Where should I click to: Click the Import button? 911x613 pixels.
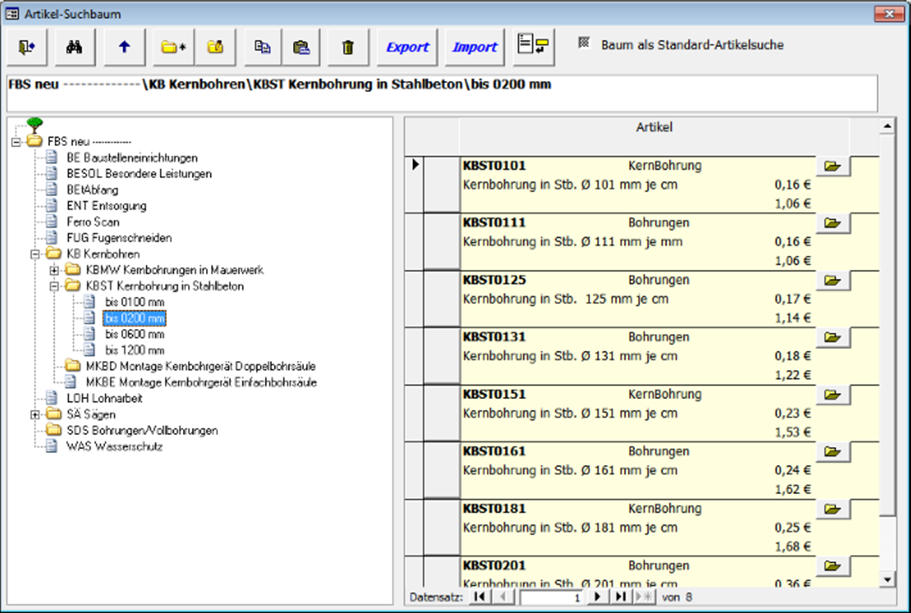point(475,47)
